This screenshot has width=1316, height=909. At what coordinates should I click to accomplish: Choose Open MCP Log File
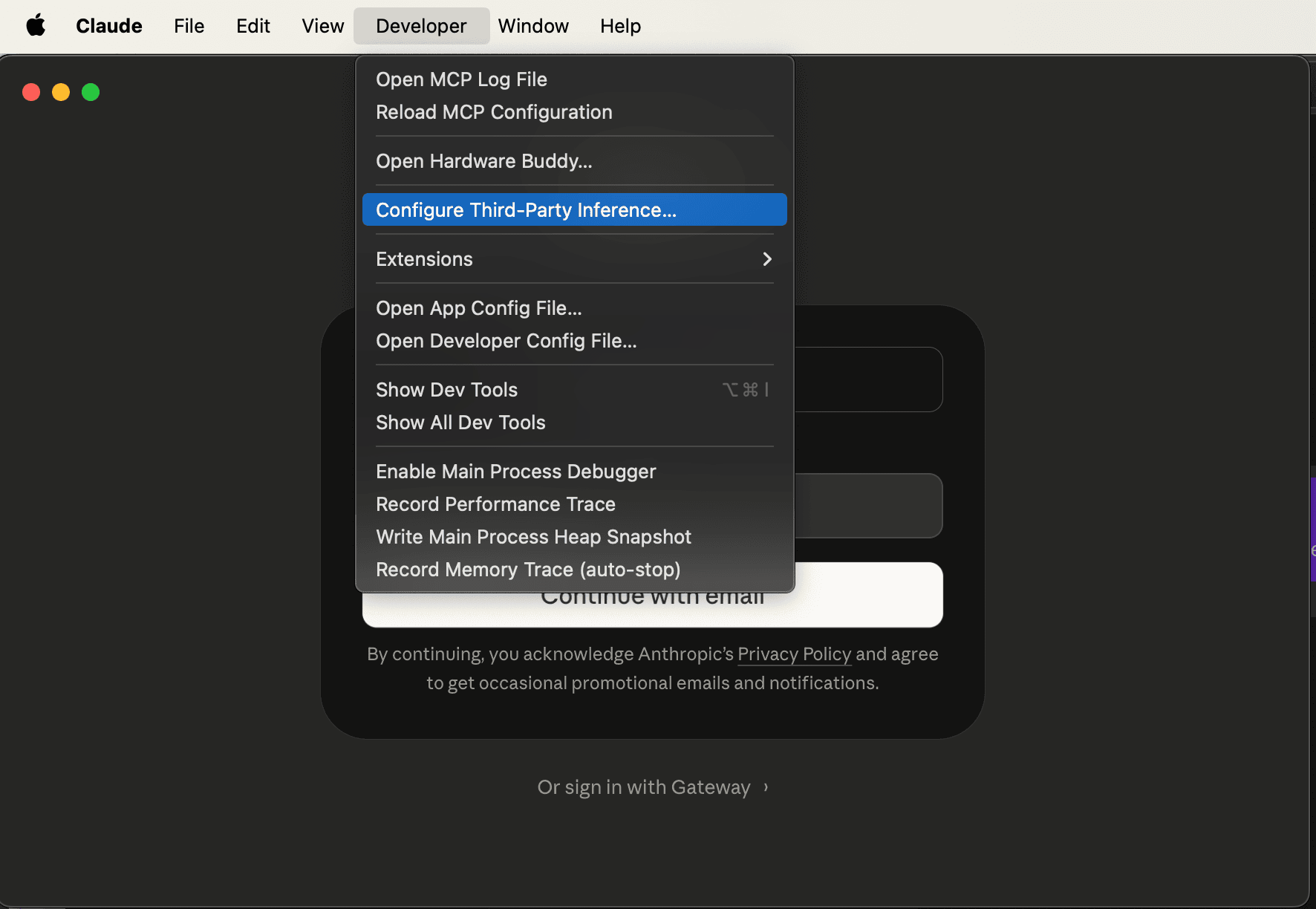tap(575, 79)
